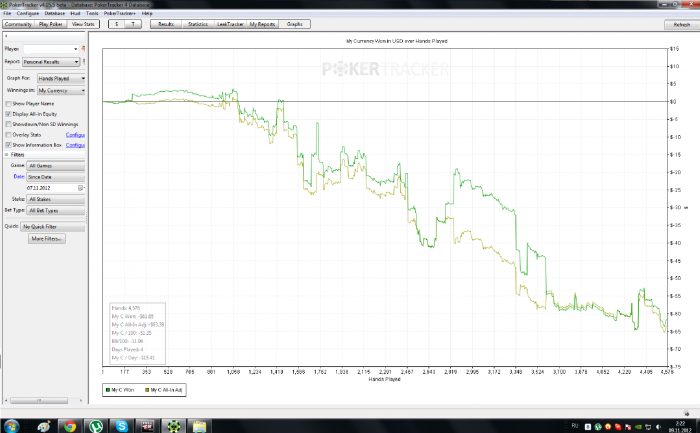Enable Showdown/Non SD Winnings checkbox
The width and height of the screenshot is (700, 433).
[8, 124]
